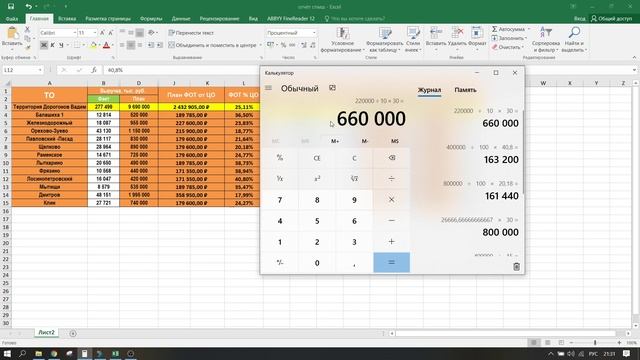Click the add new sheet plus icon
Screen dimensions: 640x360
tap(73, 333)
